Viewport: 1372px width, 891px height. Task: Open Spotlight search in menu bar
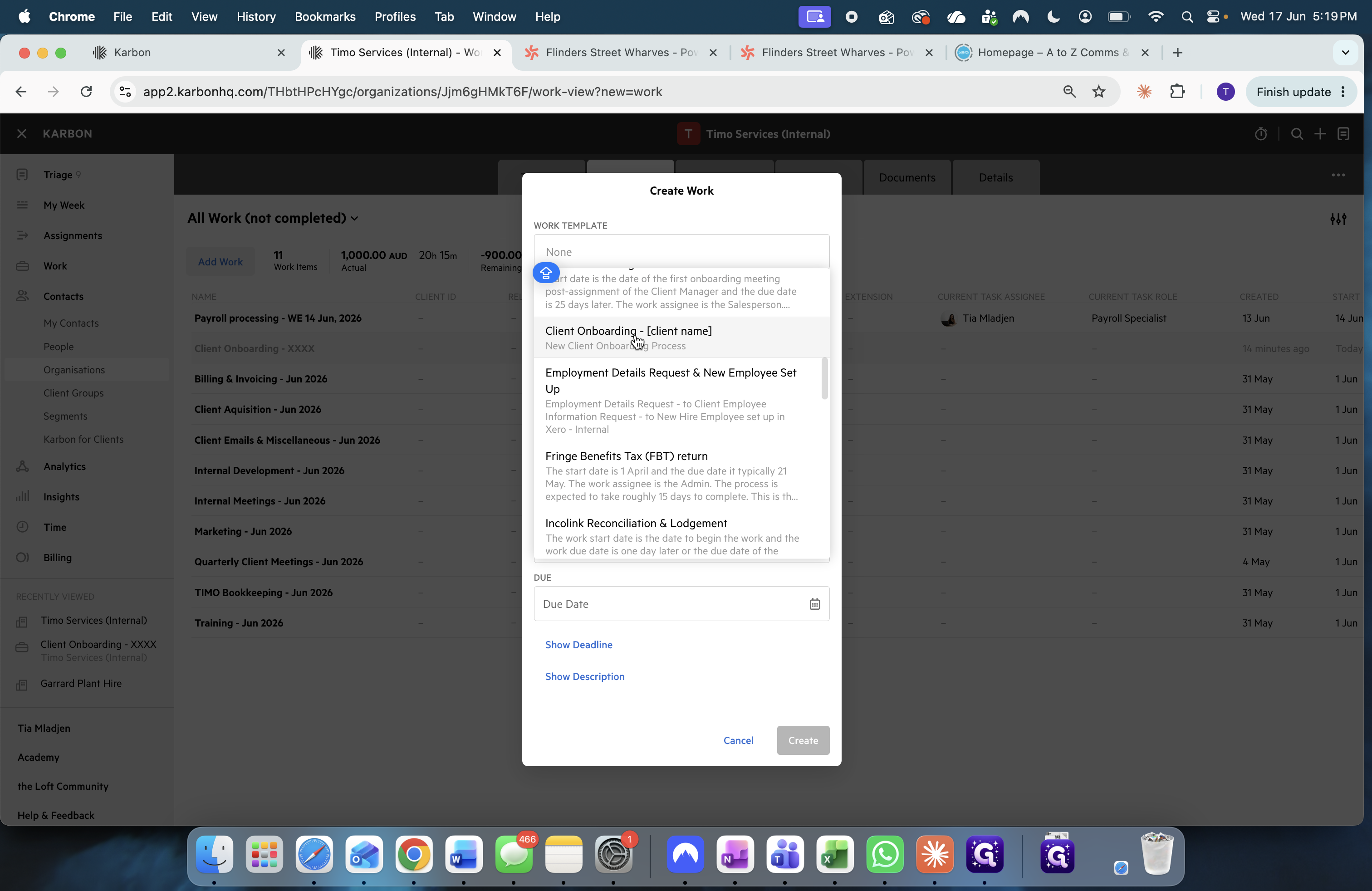coord(1187,17)
